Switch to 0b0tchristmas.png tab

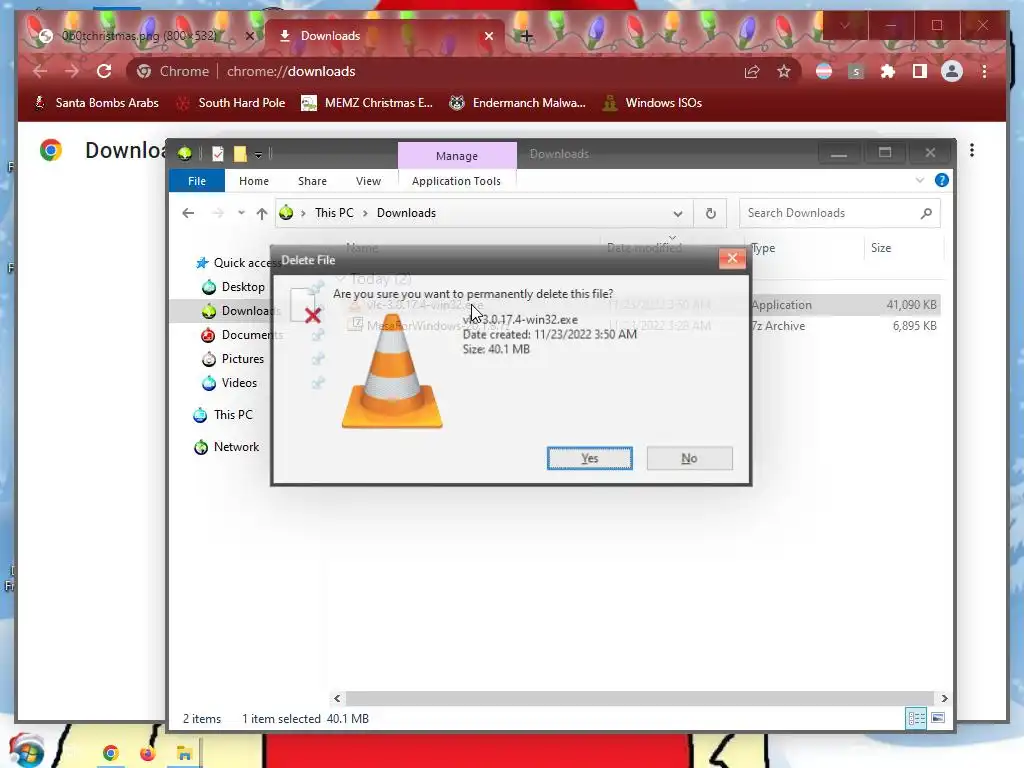(x=139, y=36)
